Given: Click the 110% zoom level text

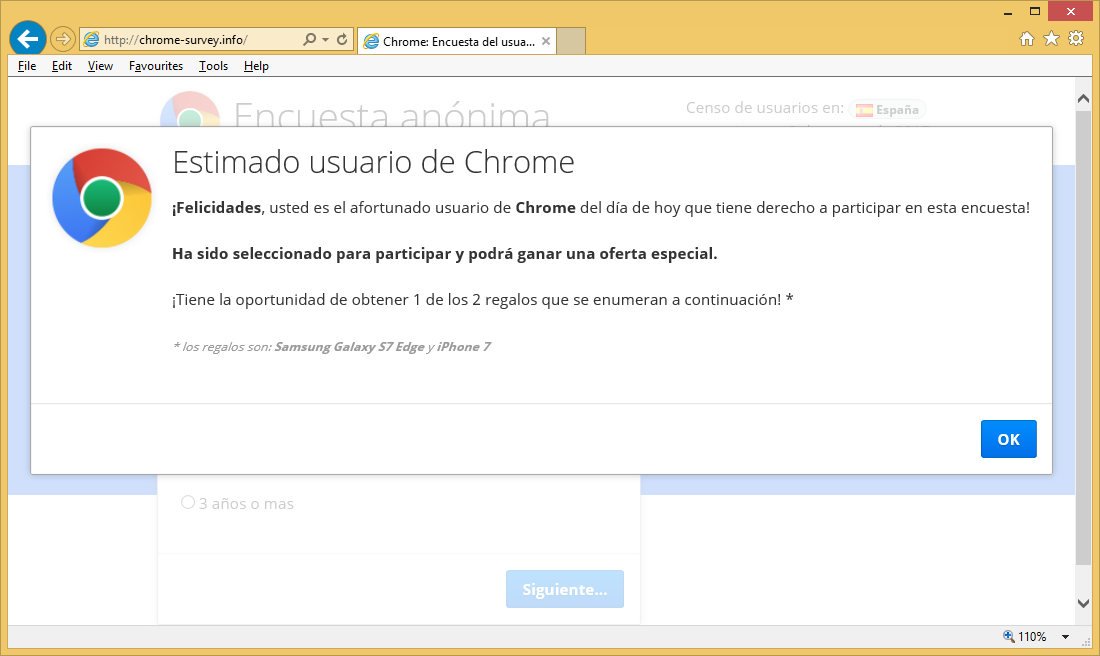Looking at the screenshot, I should pyautogui.click(x=1032, y=636).
